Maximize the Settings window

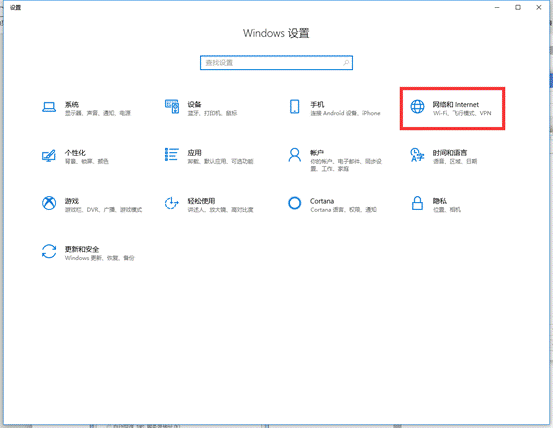pos(518,7)
